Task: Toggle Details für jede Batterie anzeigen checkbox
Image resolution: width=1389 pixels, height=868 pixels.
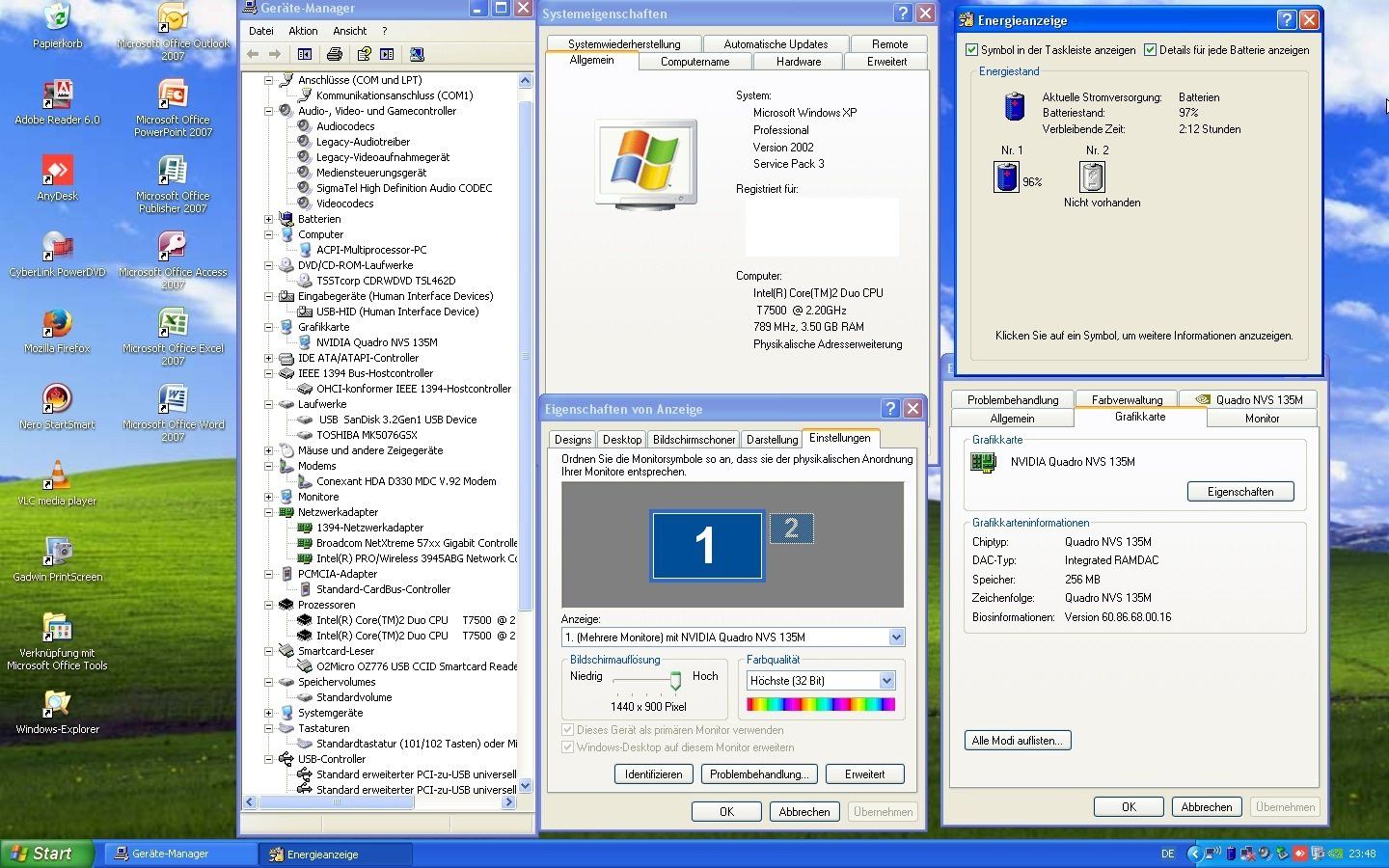Action: (x=1150, y=49)
